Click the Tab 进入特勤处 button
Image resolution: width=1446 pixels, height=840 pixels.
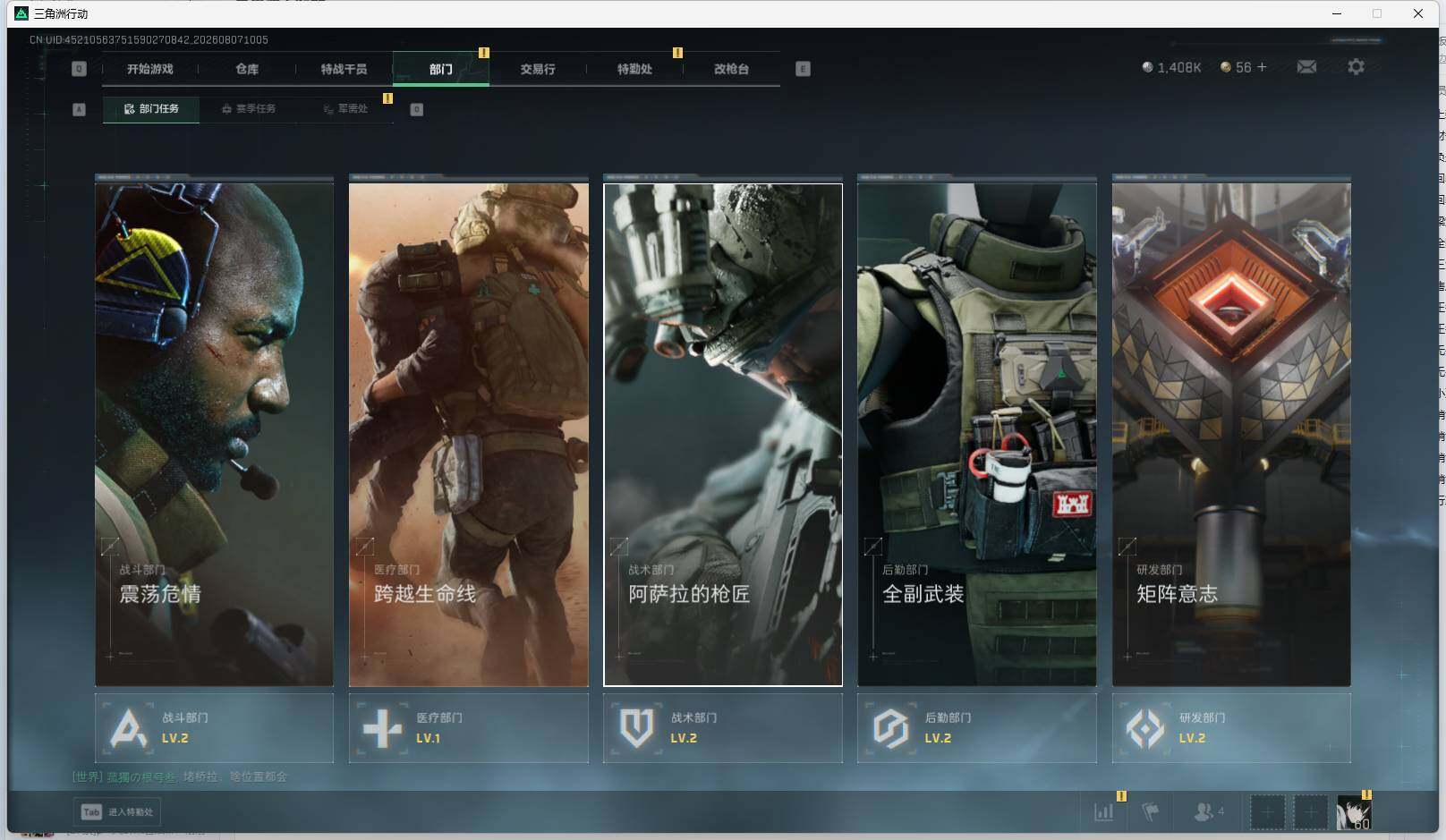[117, 811]
